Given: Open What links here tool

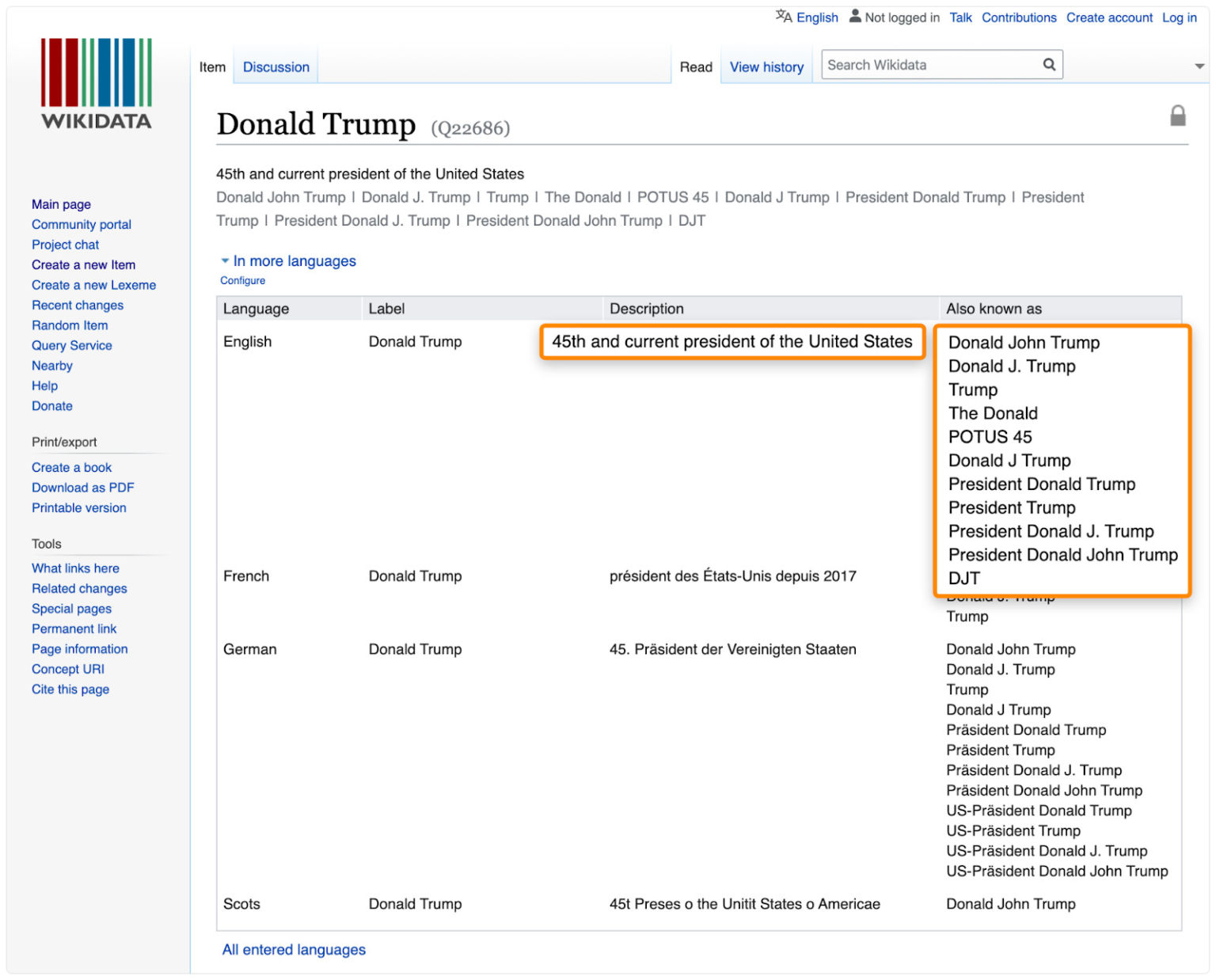Looking at the screenshot, I should [x=75, y=568].
